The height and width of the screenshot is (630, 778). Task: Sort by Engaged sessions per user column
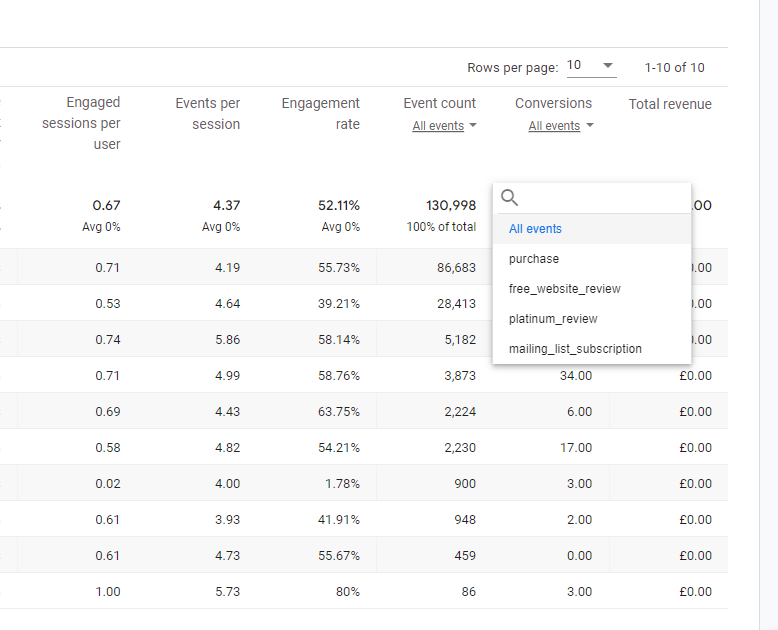click(81, 123)
